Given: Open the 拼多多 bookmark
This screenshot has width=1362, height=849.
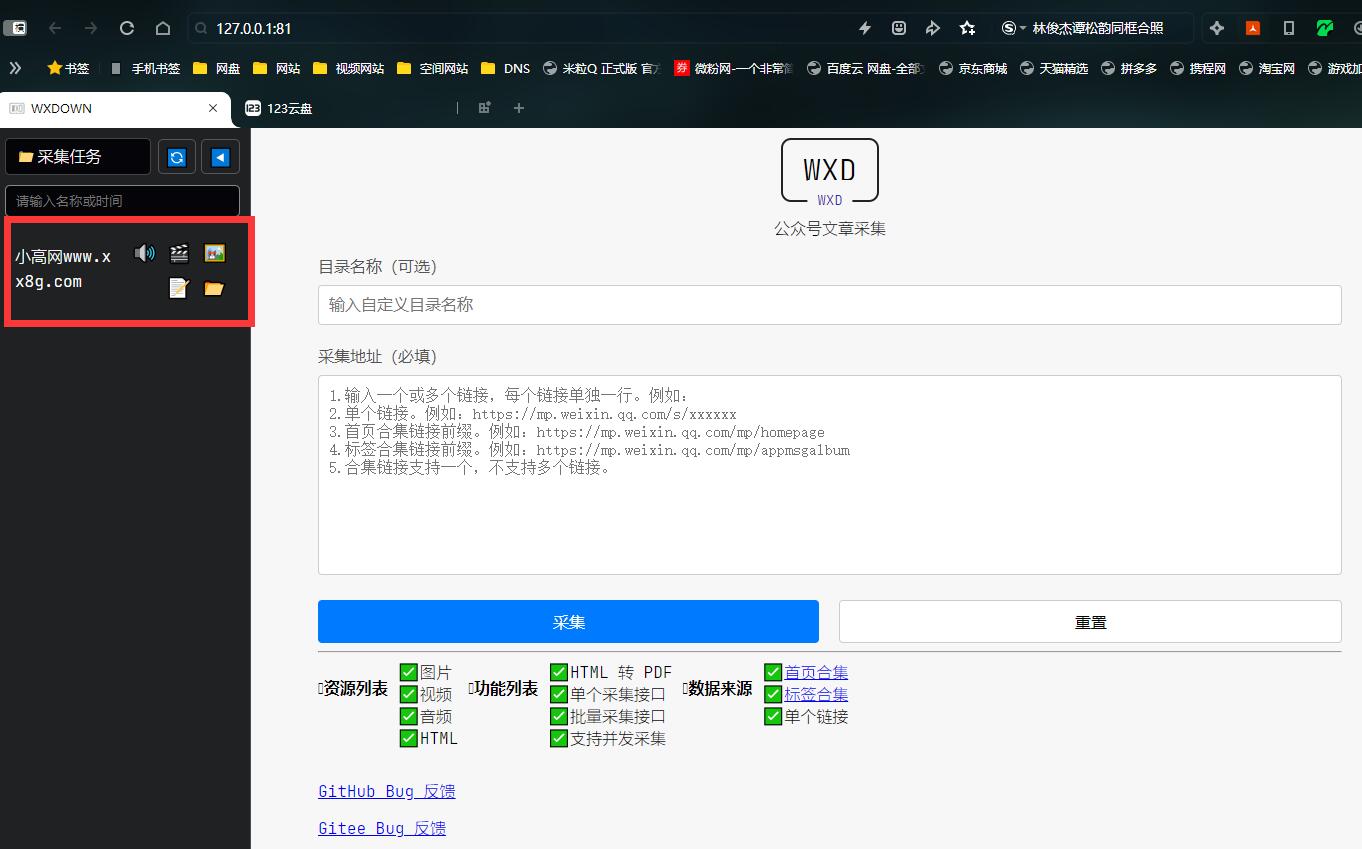Looking at the screenshot, I should pos(1129,68).
